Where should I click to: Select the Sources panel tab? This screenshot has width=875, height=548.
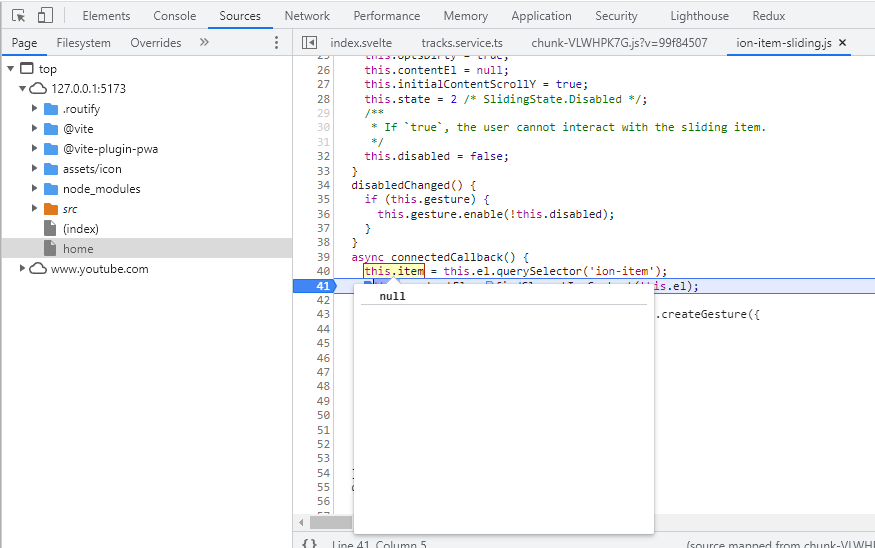[x=240, y=16]
